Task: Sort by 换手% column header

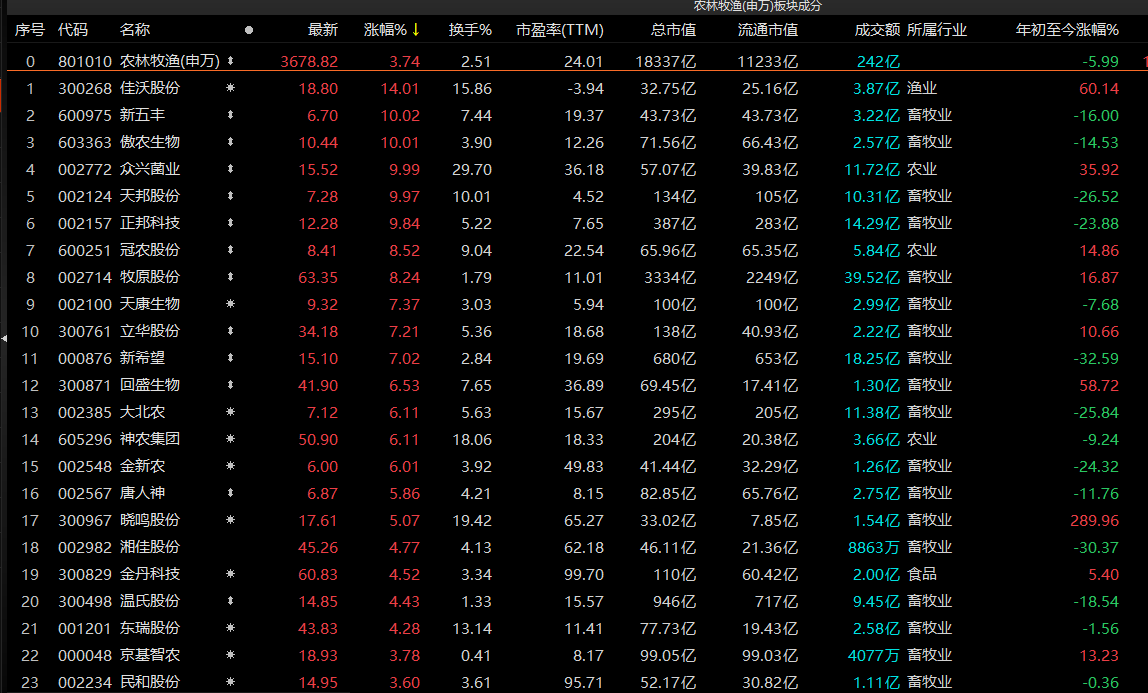Action: coord(470,30)
